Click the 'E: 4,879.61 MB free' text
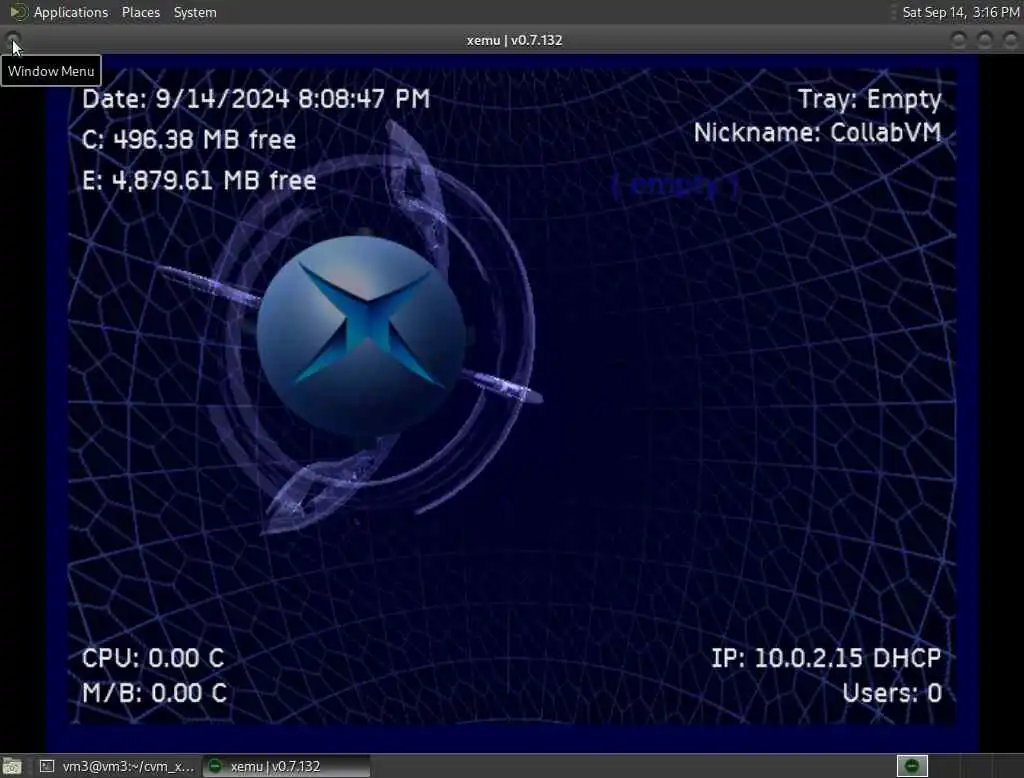The height and width of the screenshot is (778, 1024). click(199, 180)
